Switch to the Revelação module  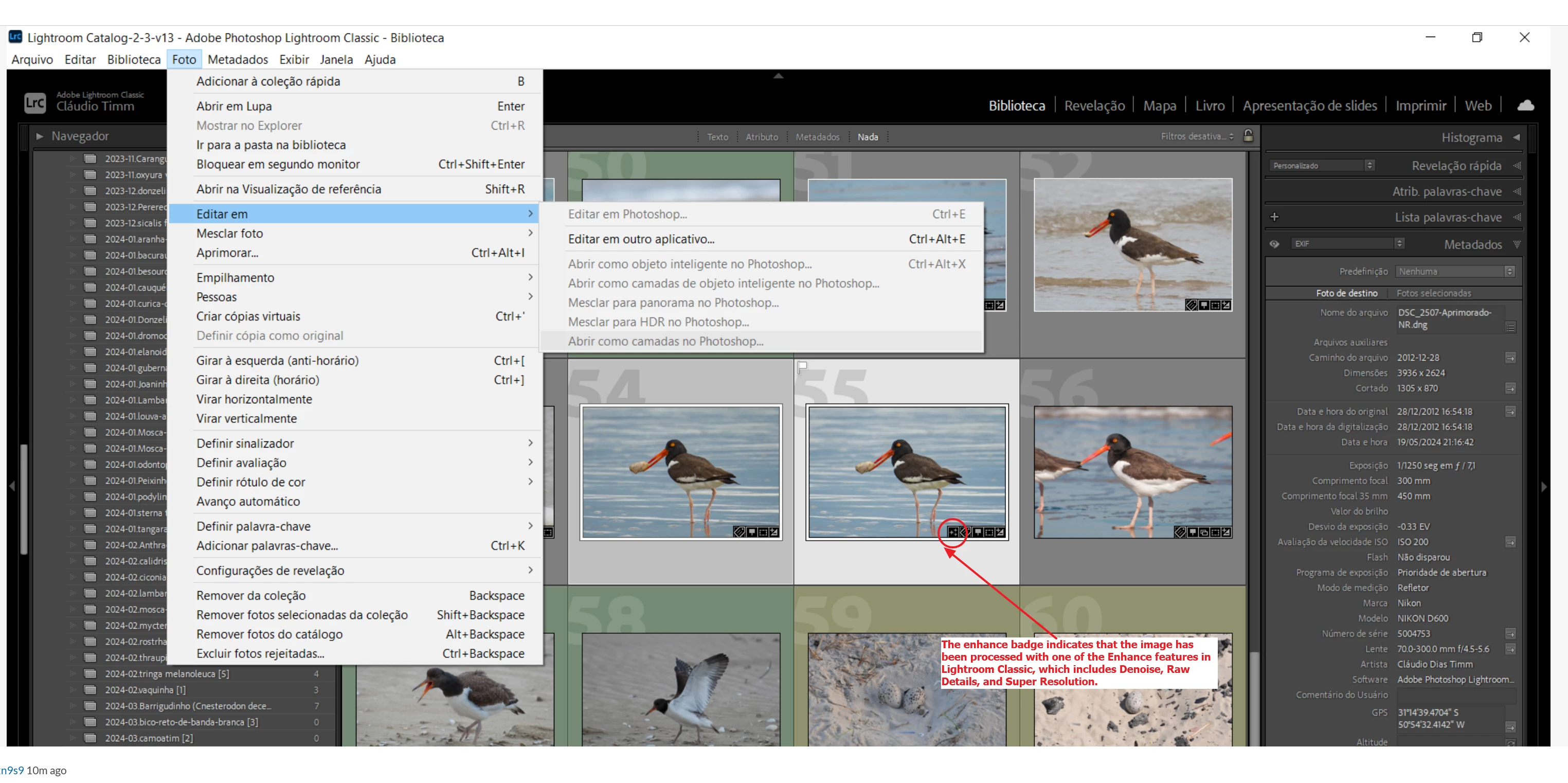tap(1094, 106)
